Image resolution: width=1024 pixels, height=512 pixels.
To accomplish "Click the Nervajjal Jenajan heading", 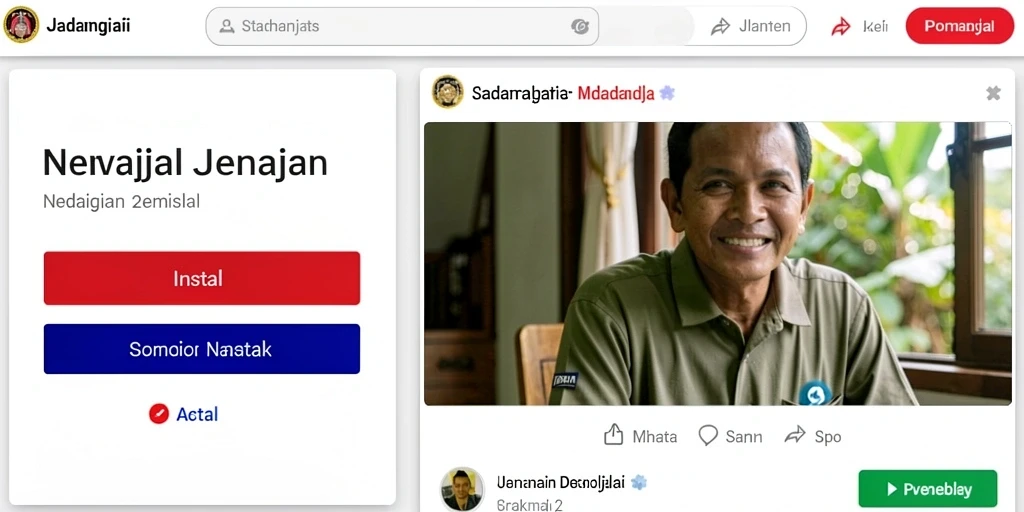I will click(185, 163).
